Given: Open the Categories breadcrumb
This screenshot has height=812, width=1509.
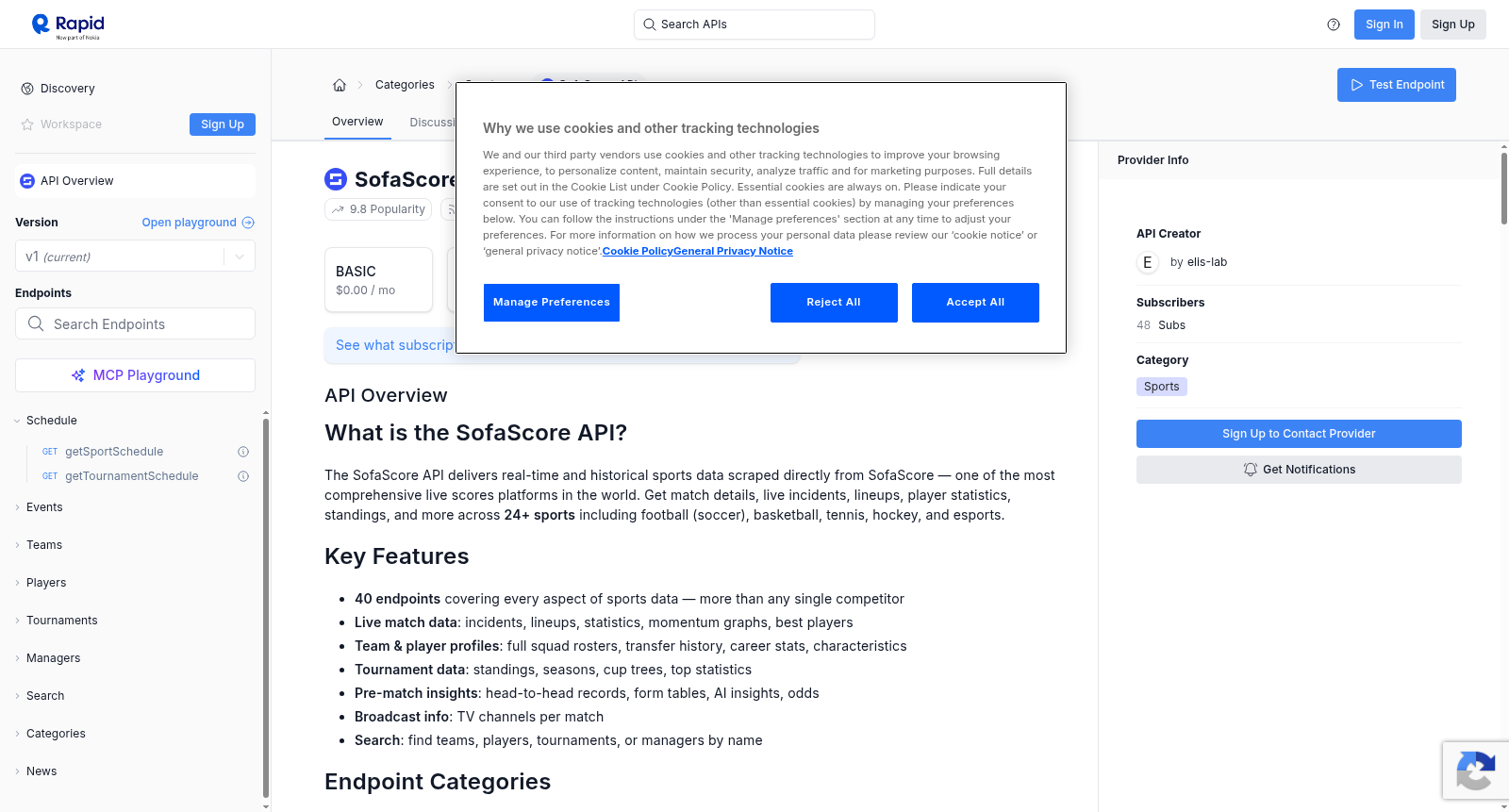Looking at the screenshot, I should (405, 85).
